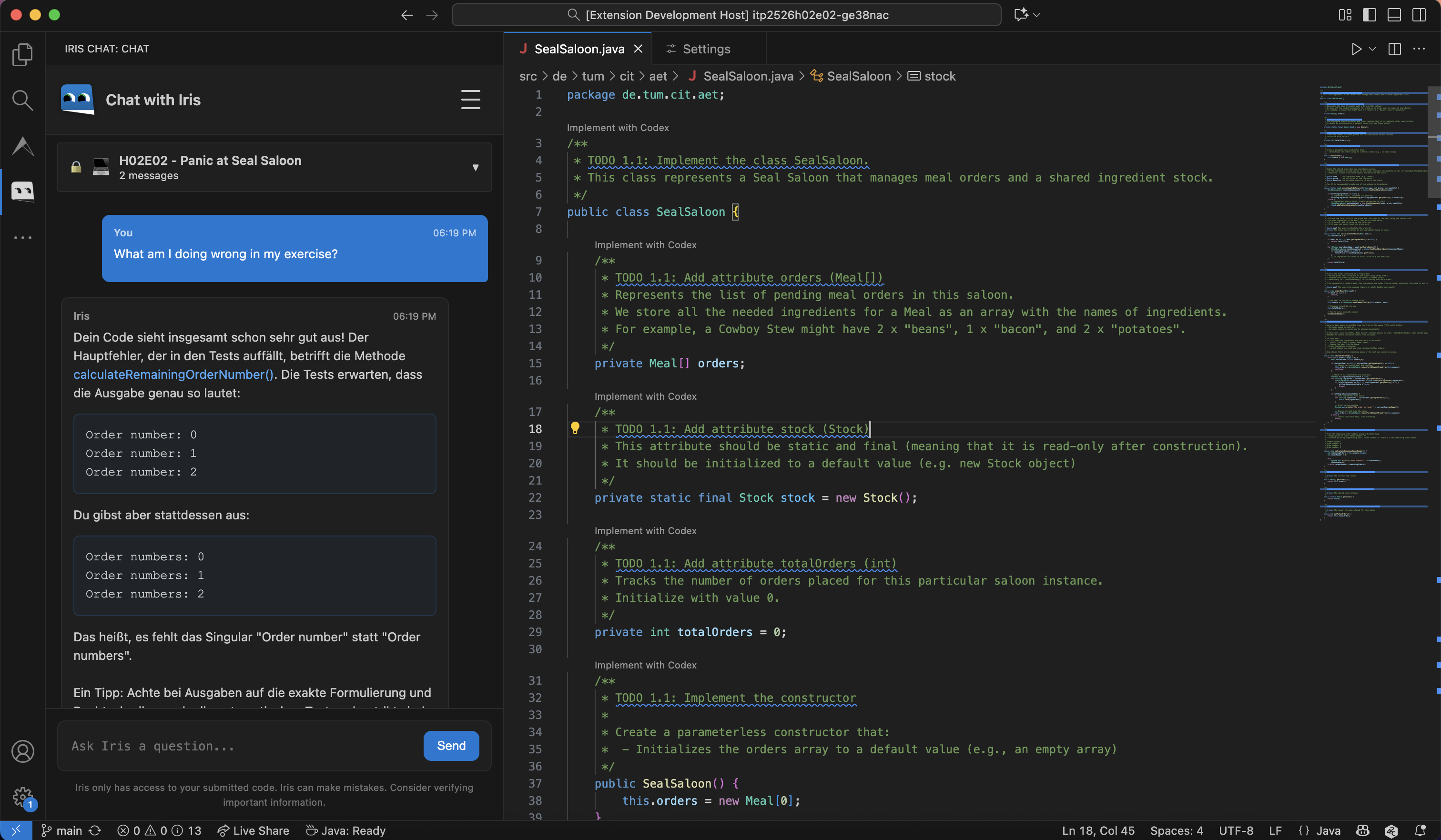Open the Accounts icon in activity bar
The height and width of the screenshot is (840, 1441).
coord(22,751)
